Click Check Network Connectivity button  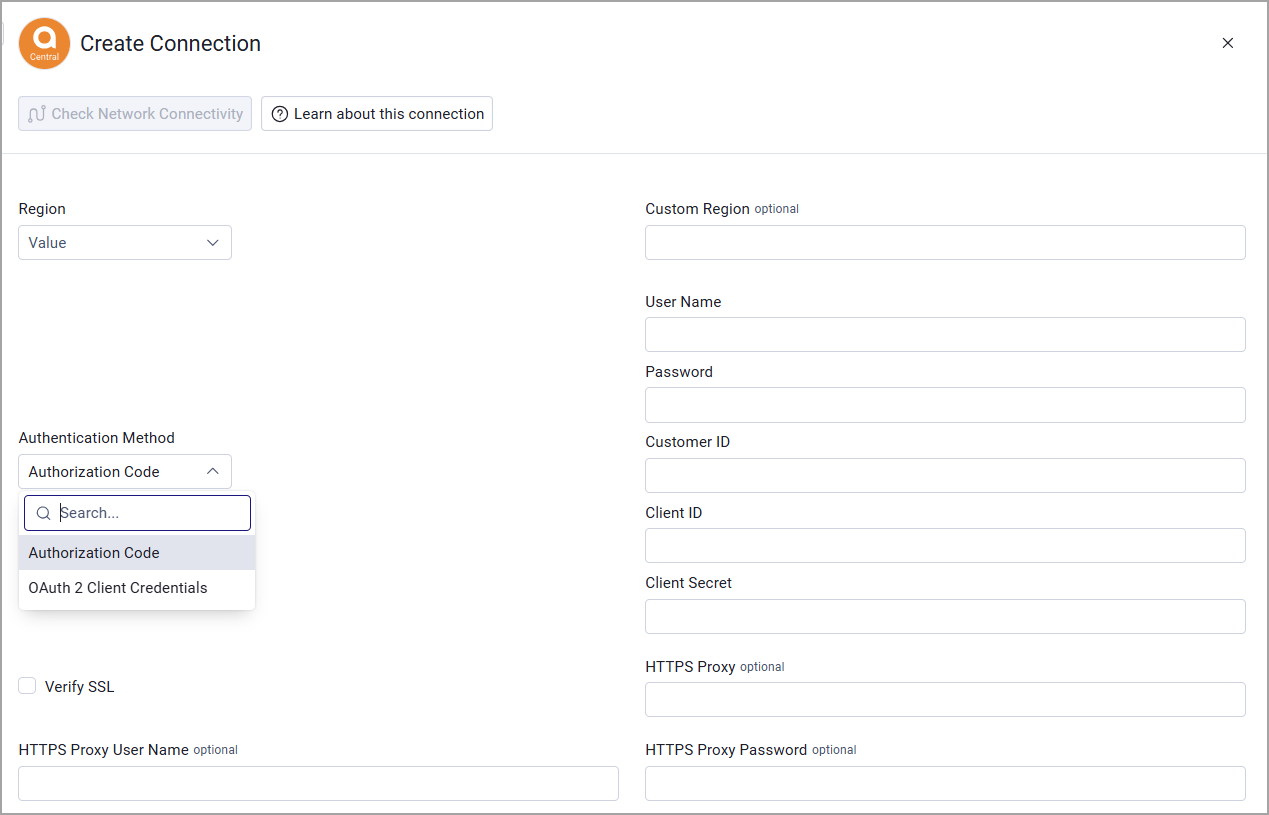pyautogui.click(x=135, y=114)
